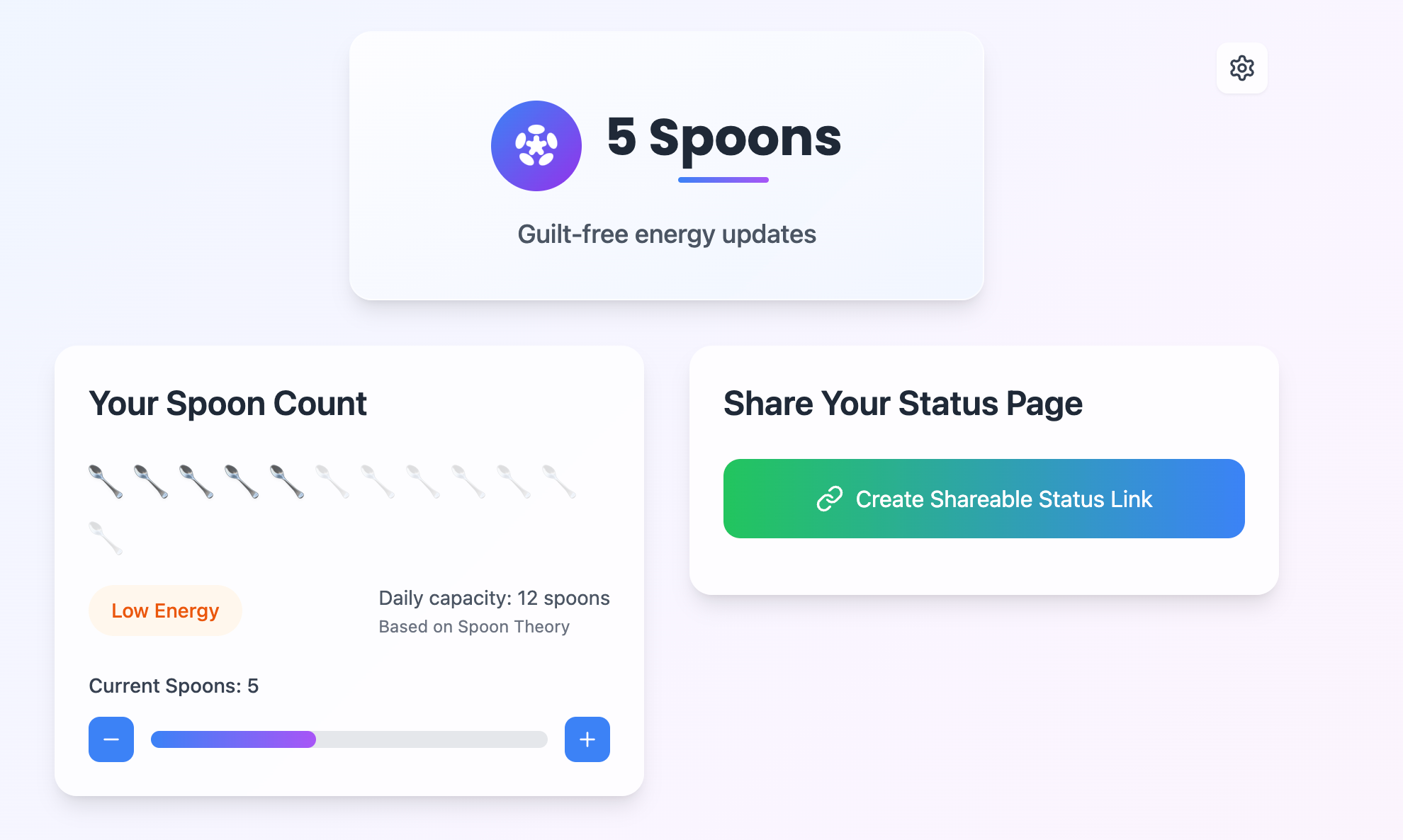
Task: Increase spoons with the plus button
Action: click(x=587, y=739)
